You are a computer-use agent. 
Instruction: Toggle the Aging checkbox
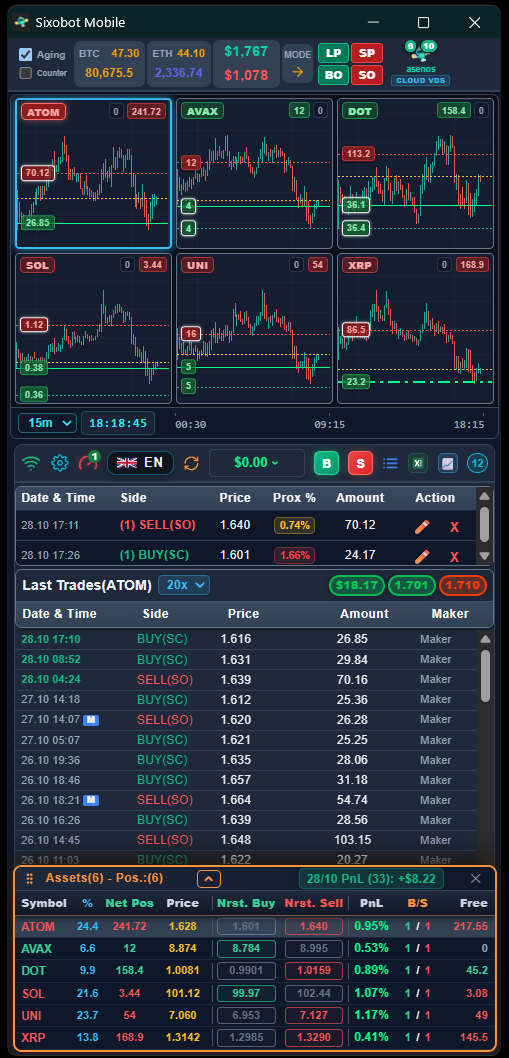pyautogui.click(x=26, y=55)
